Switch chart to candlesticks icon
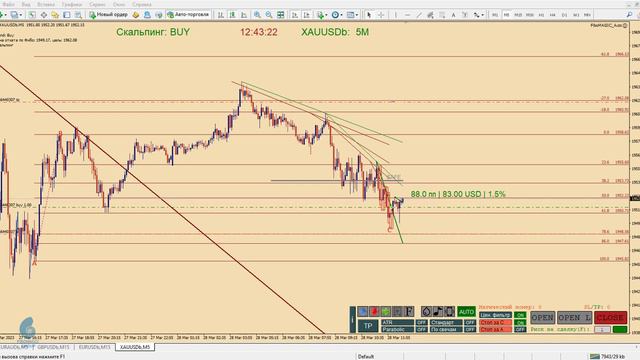This screenshot has height=360, width=640. pos(232,15)
